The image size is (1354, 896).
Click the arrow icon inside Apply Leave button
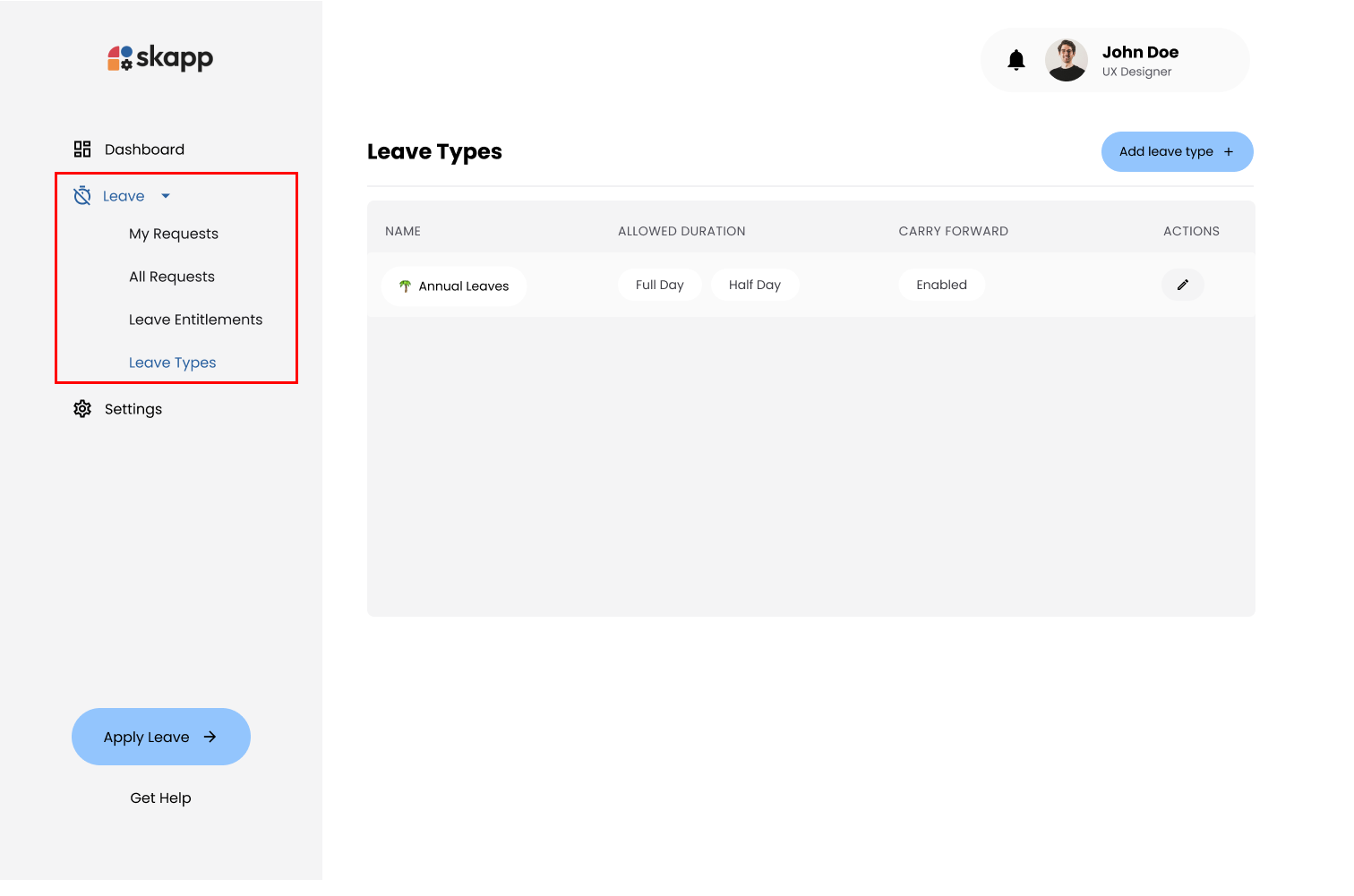[x=210, y=737]
